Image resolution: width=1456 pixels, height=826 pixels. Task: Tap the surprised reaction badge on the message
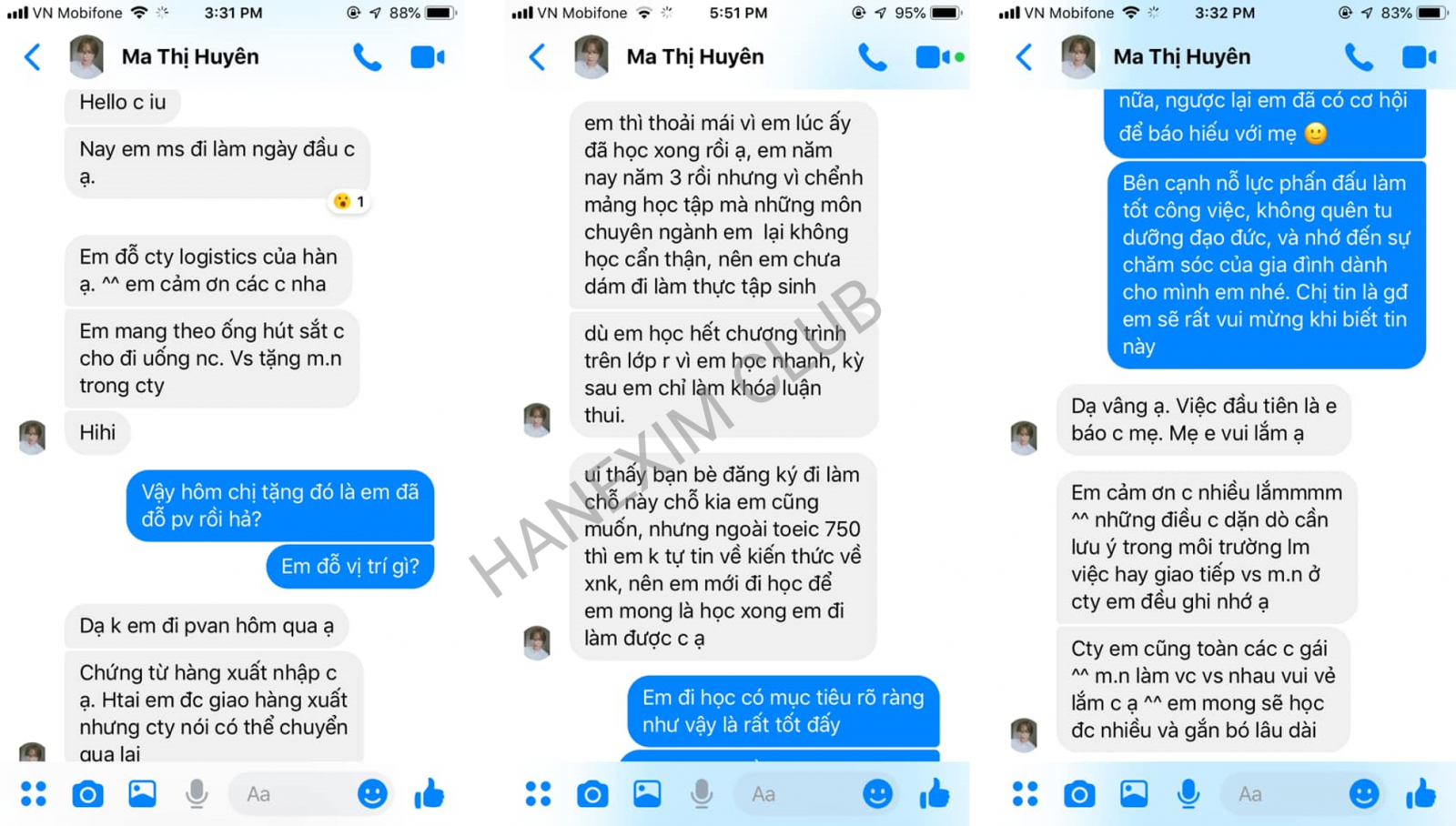(349, 201)
